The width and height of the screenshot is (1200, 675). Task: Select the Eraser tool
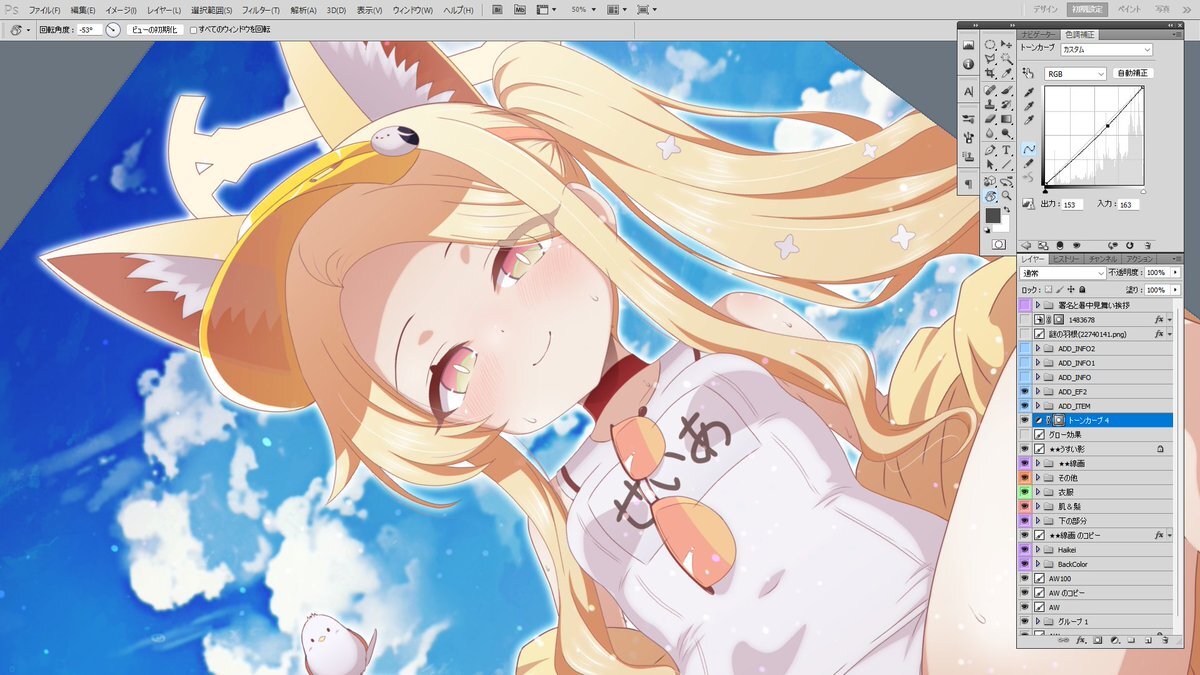coord(989,119)
